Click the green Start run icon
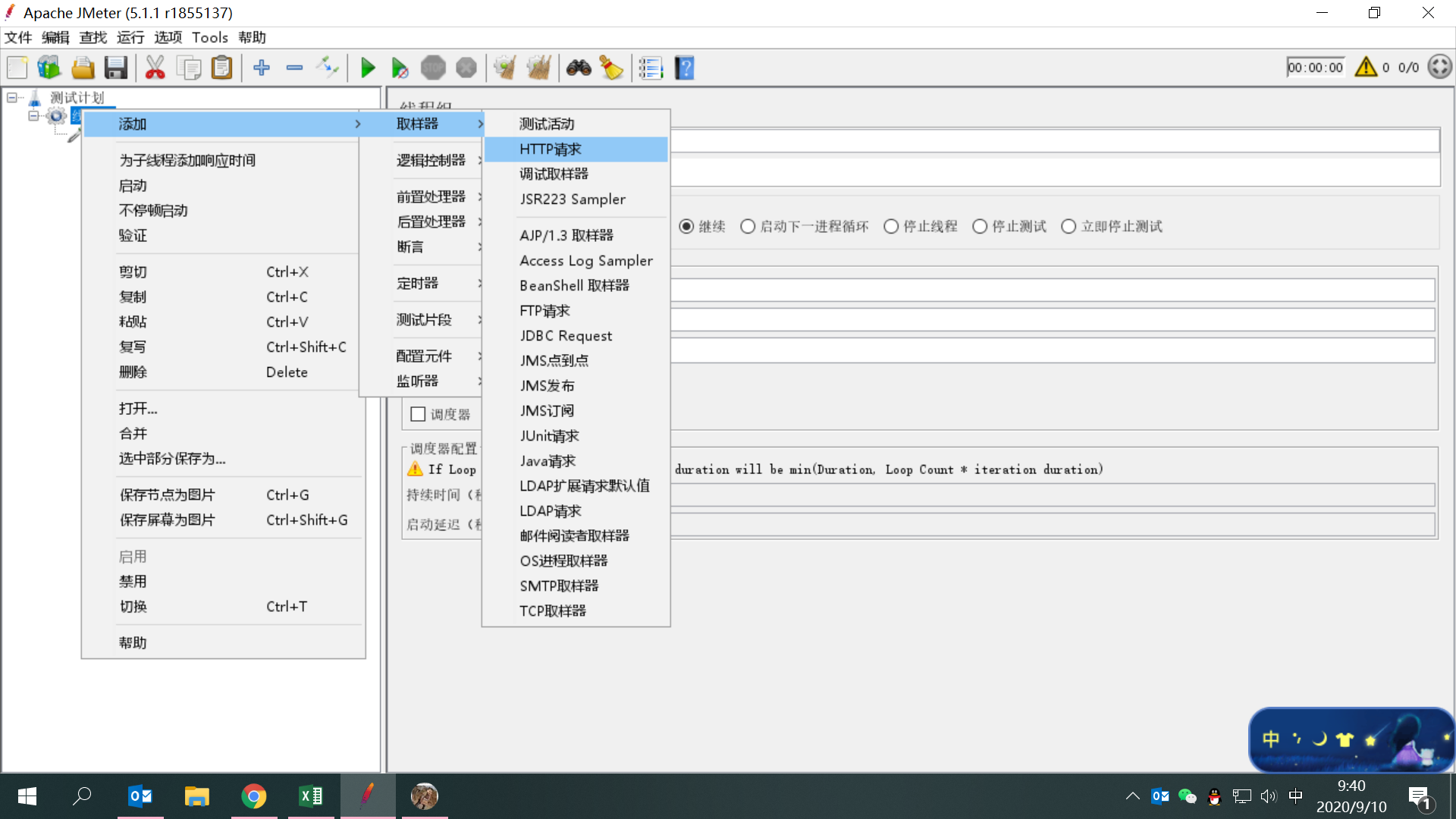This screenshot has height=819, width=1456. click(368, 68)
